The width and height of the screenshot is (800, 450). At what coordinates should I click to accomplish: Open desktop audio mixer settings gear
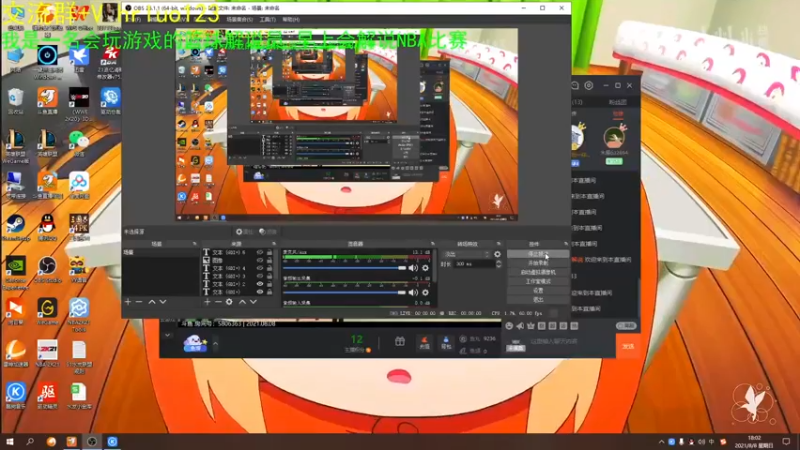point(425,292)
